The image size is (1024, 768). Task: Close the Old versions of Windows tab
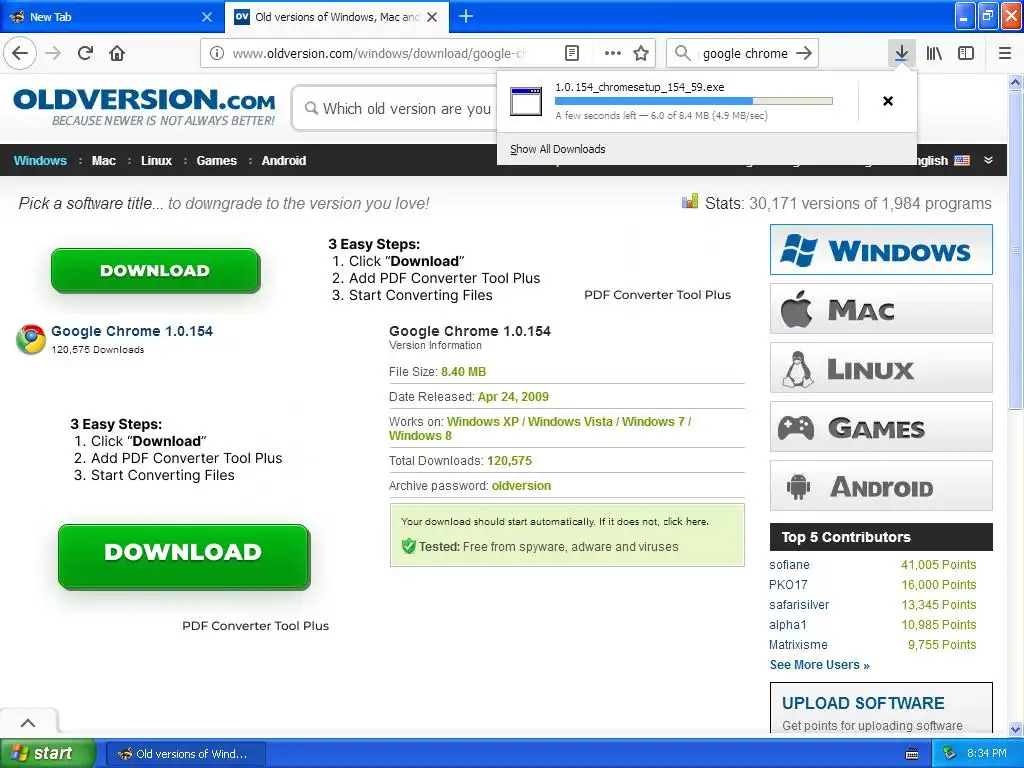(432, 17)
